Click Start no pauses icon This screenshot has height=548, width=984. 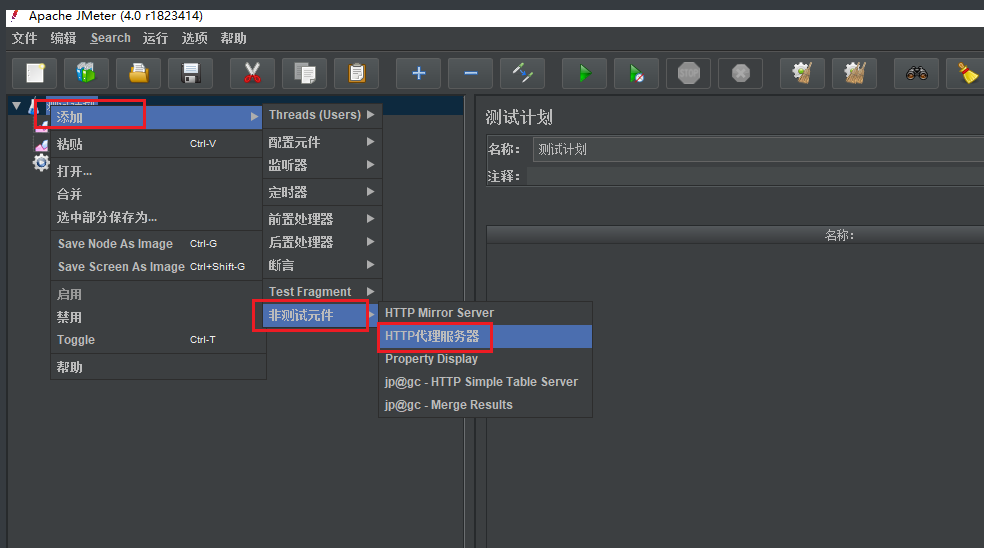coord(636,73)
